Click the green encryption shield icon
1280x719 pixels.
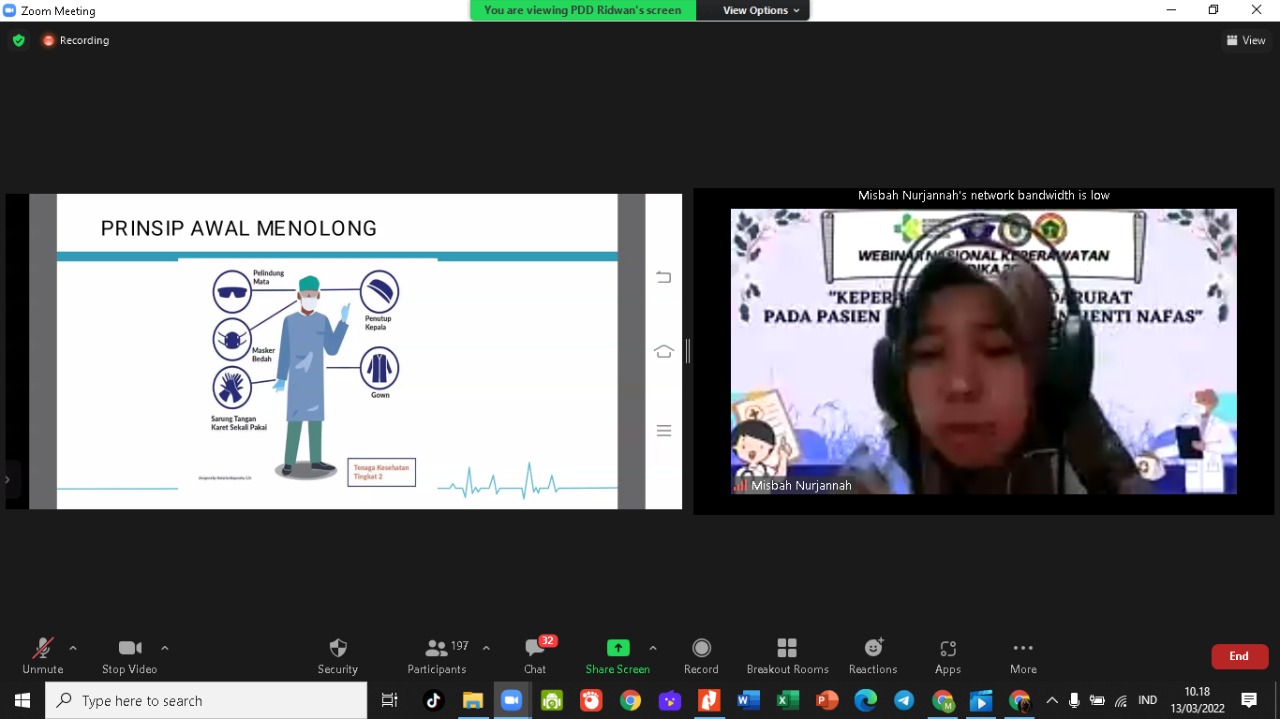(x=18, y=41)
